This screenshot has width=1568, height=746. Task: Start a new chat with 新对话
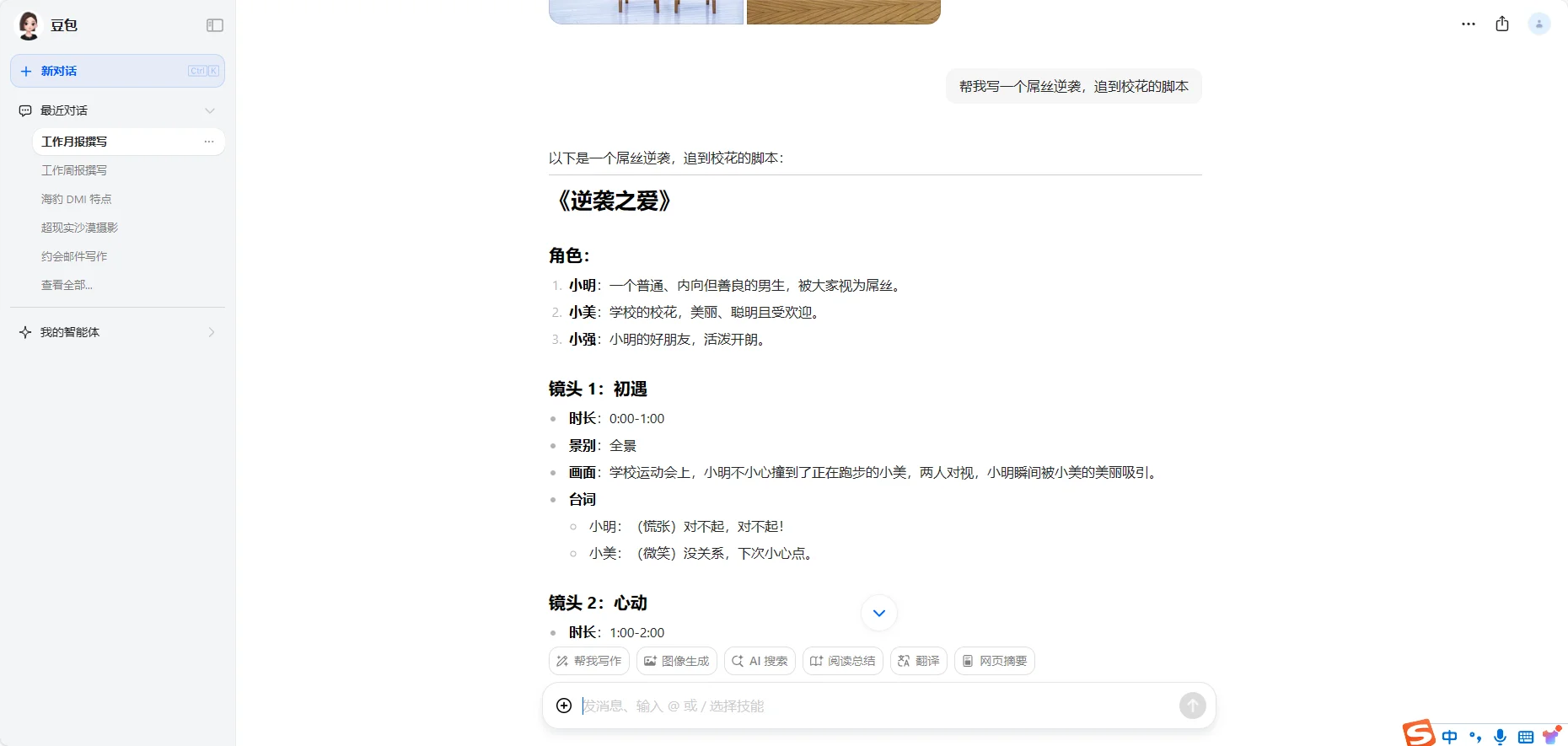117,71
